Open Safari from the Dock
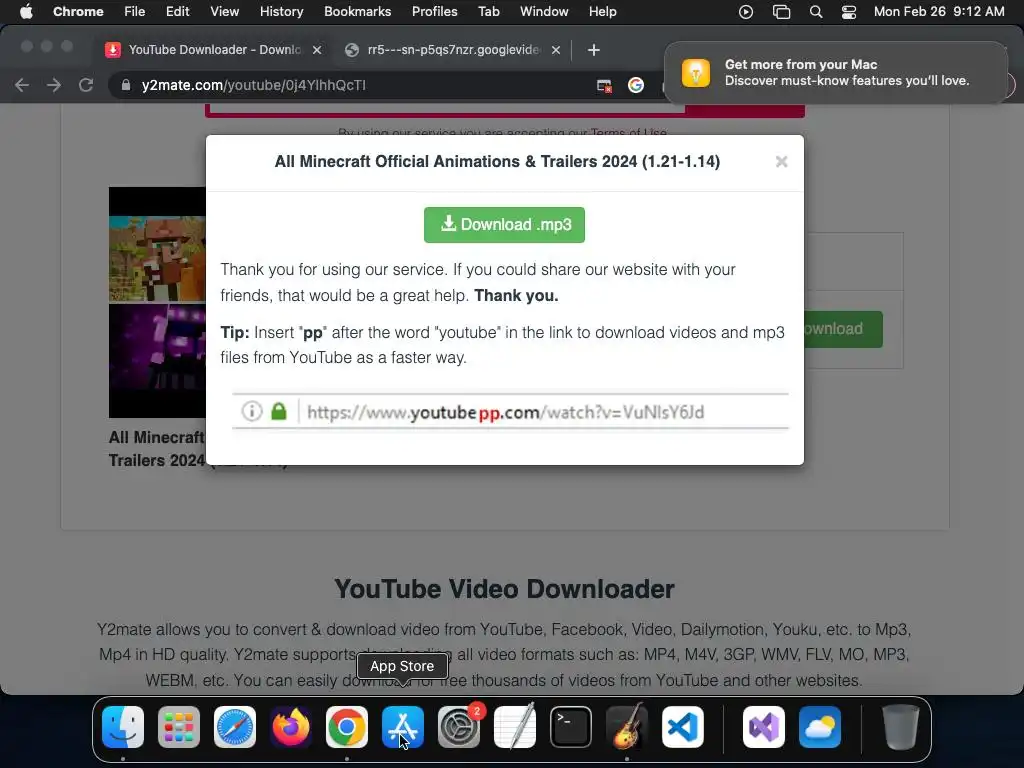 click(235, 727)
